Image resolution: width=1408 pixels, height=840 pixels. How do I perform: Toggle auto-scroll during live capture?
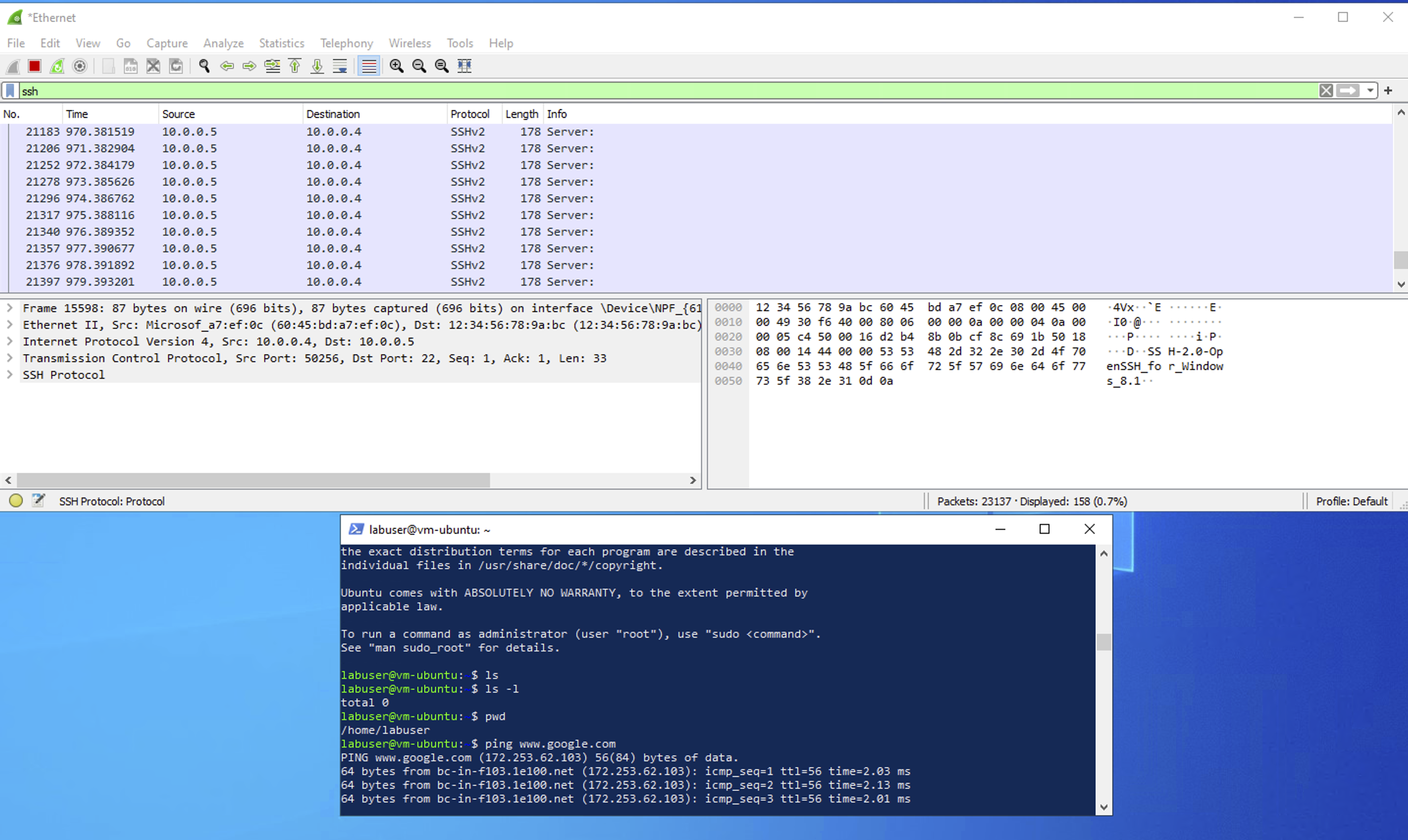(x=340, y=66)
